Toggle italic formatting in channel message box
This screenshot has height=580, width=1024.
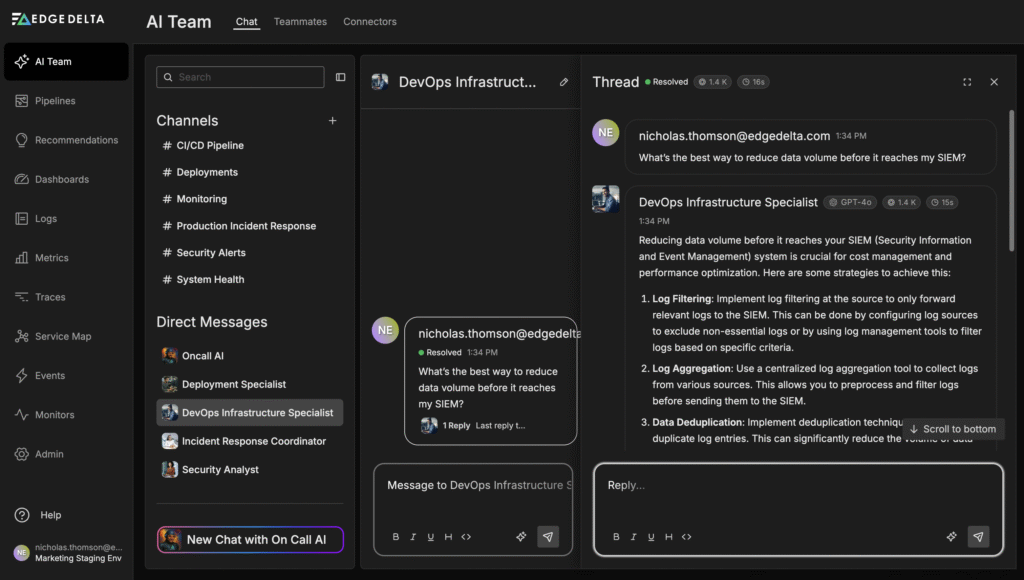[x=413, y=537]
